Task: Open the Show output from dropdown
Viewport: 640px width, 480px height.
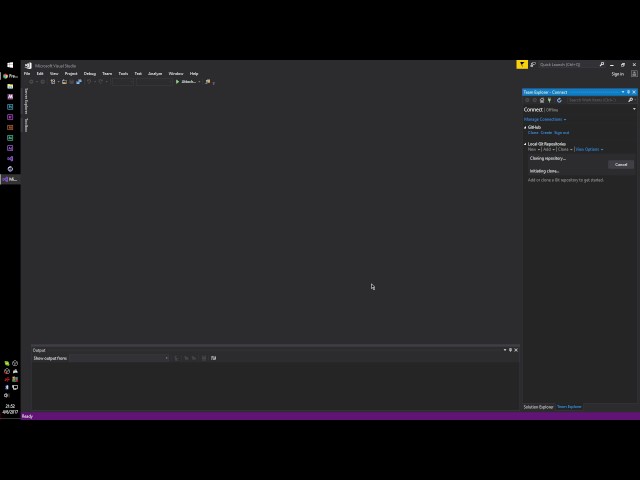Action: point(119,358)
